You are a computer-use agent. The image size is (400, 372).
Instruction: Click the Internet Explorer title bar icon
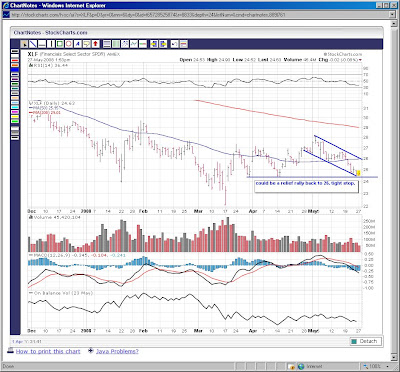(5, 5)
